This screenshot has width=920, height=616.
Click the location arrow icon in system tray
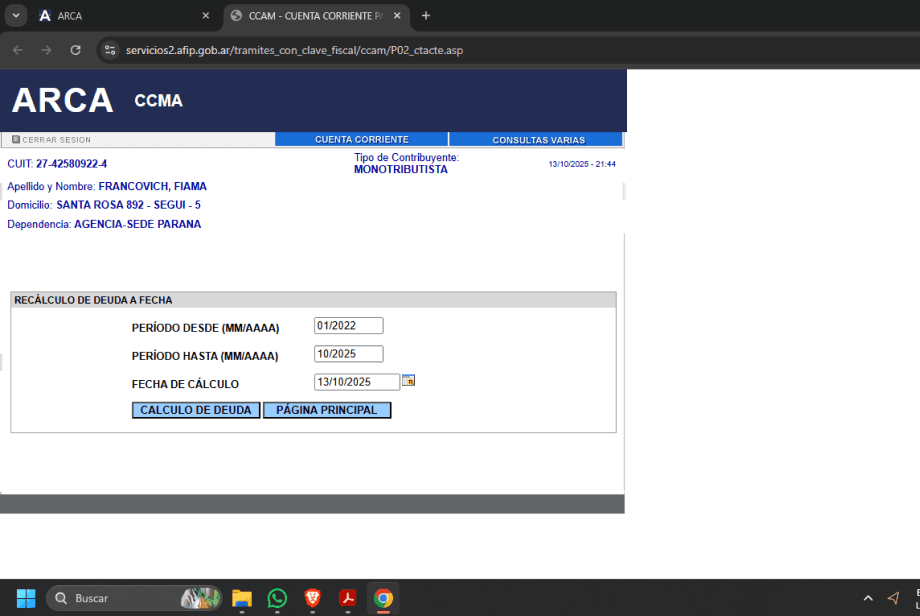click(894, 598)
